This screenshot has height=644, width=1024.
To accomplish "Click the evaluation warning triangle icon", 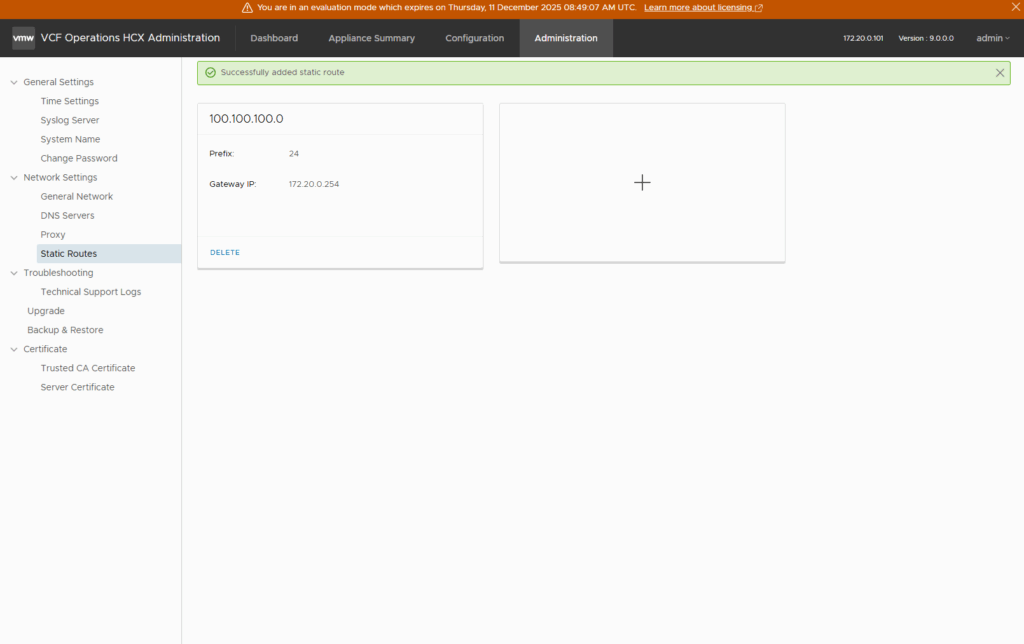I will pos(247,8).
